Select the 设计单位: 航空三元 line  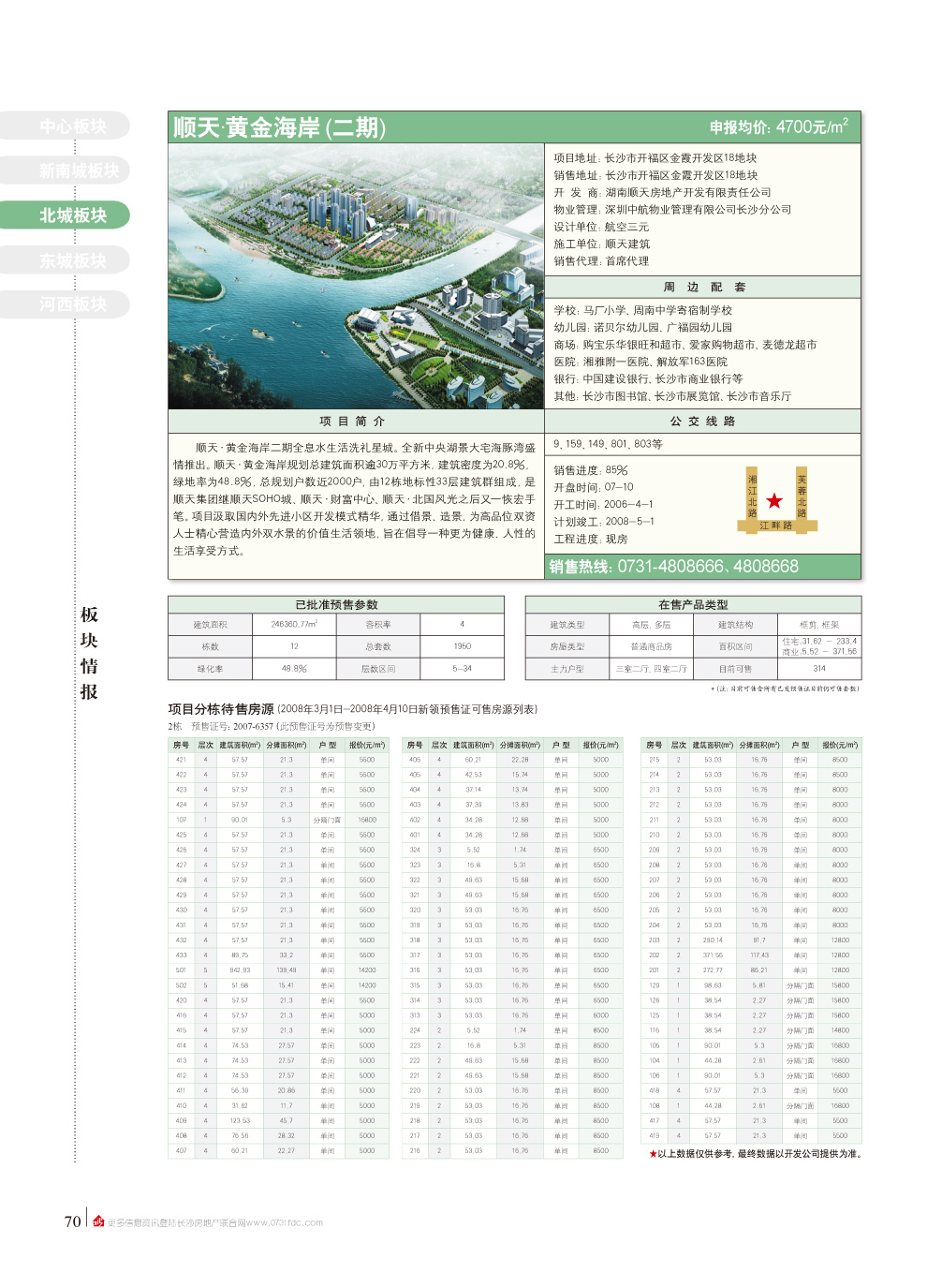click(x=601, y=227)
